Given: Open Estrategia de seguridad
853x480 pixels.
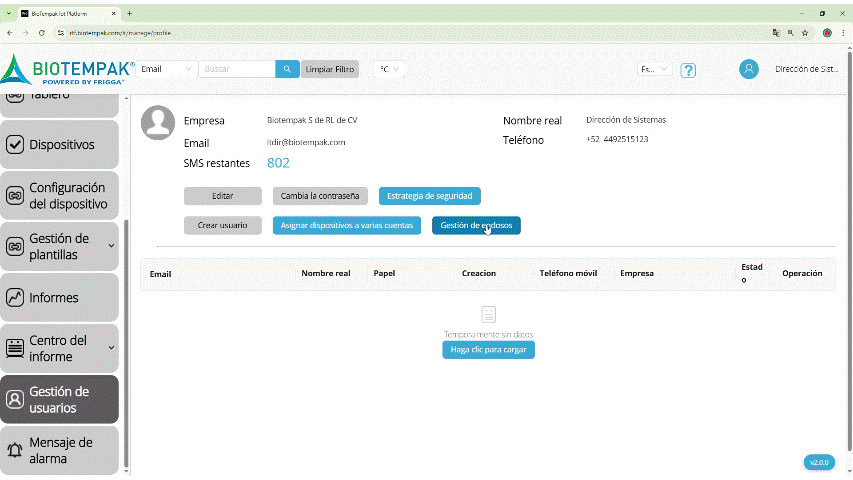Looking at the screenshot, I should 430,196.
